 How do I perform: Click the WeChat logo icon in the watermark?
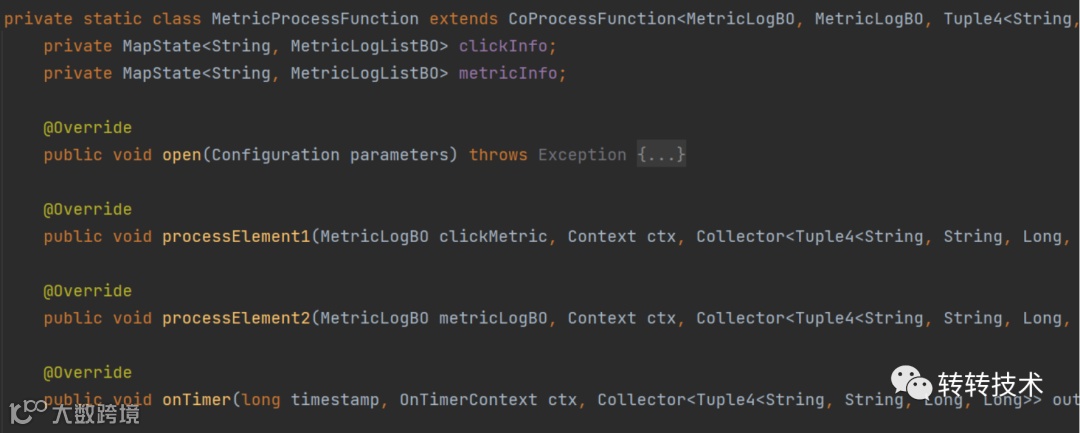click(911, 384)
